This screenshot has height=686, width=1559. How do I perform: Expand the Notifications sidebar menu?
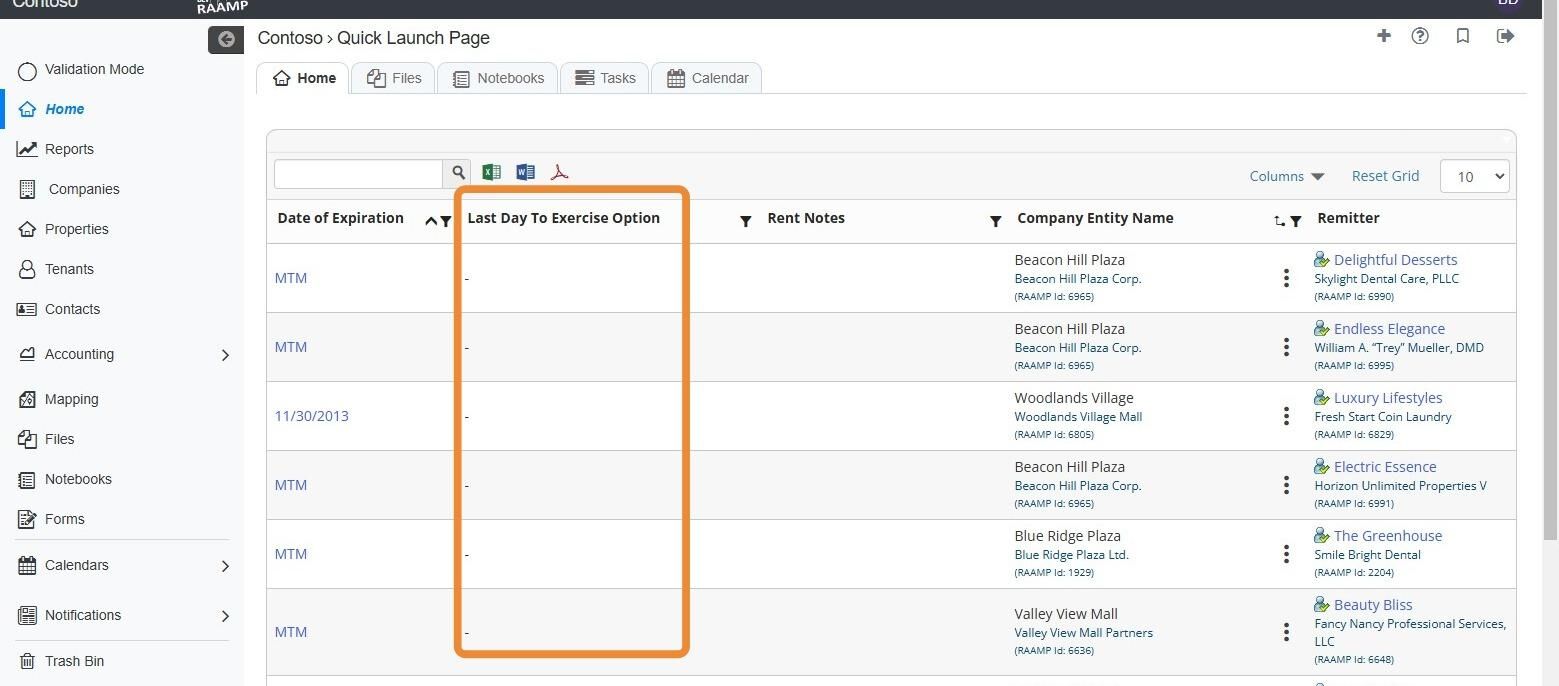click(x=225, y=616)
